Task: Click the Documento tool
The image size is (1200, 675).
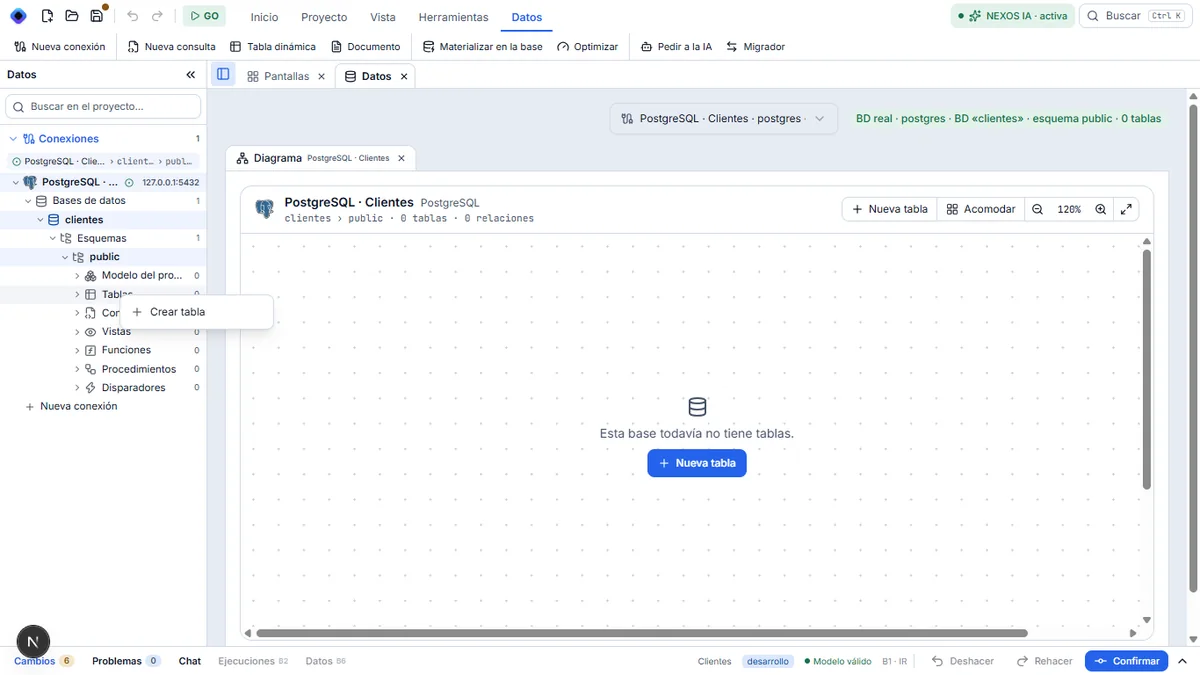Action: (366, 47)
